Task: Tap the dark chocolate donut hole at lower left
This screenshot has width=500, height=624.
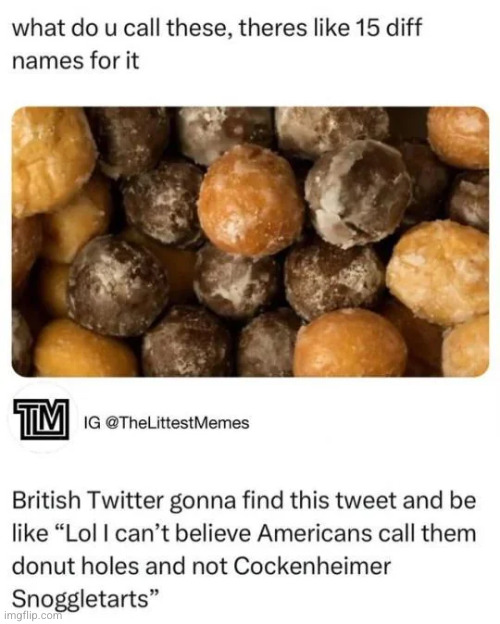Action: click(x=116, y=286)
